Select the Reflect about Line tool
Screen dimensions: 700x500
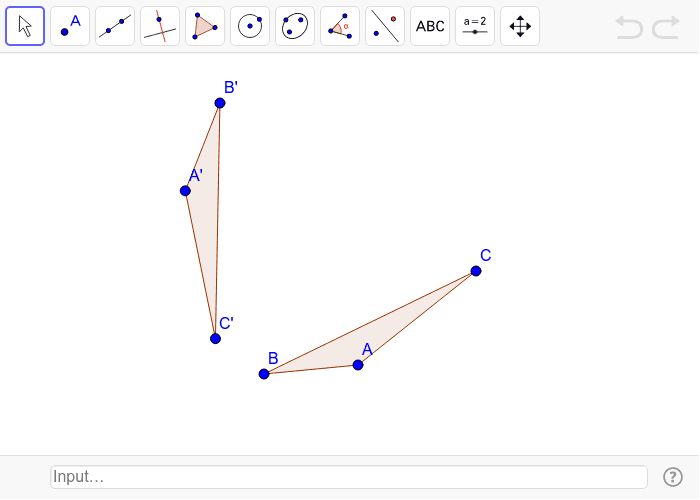click(x=385, y=26)
